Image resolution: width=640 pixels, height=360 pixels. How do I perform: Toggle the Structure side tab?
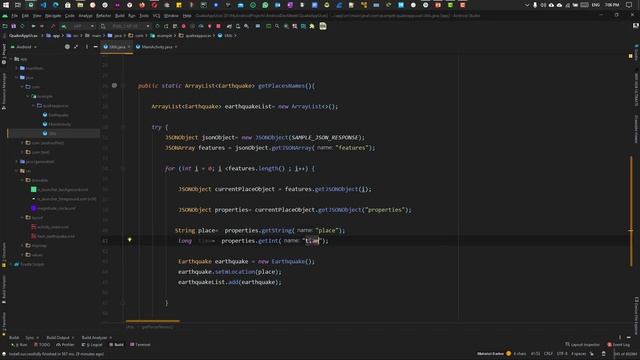pos(4,255)
